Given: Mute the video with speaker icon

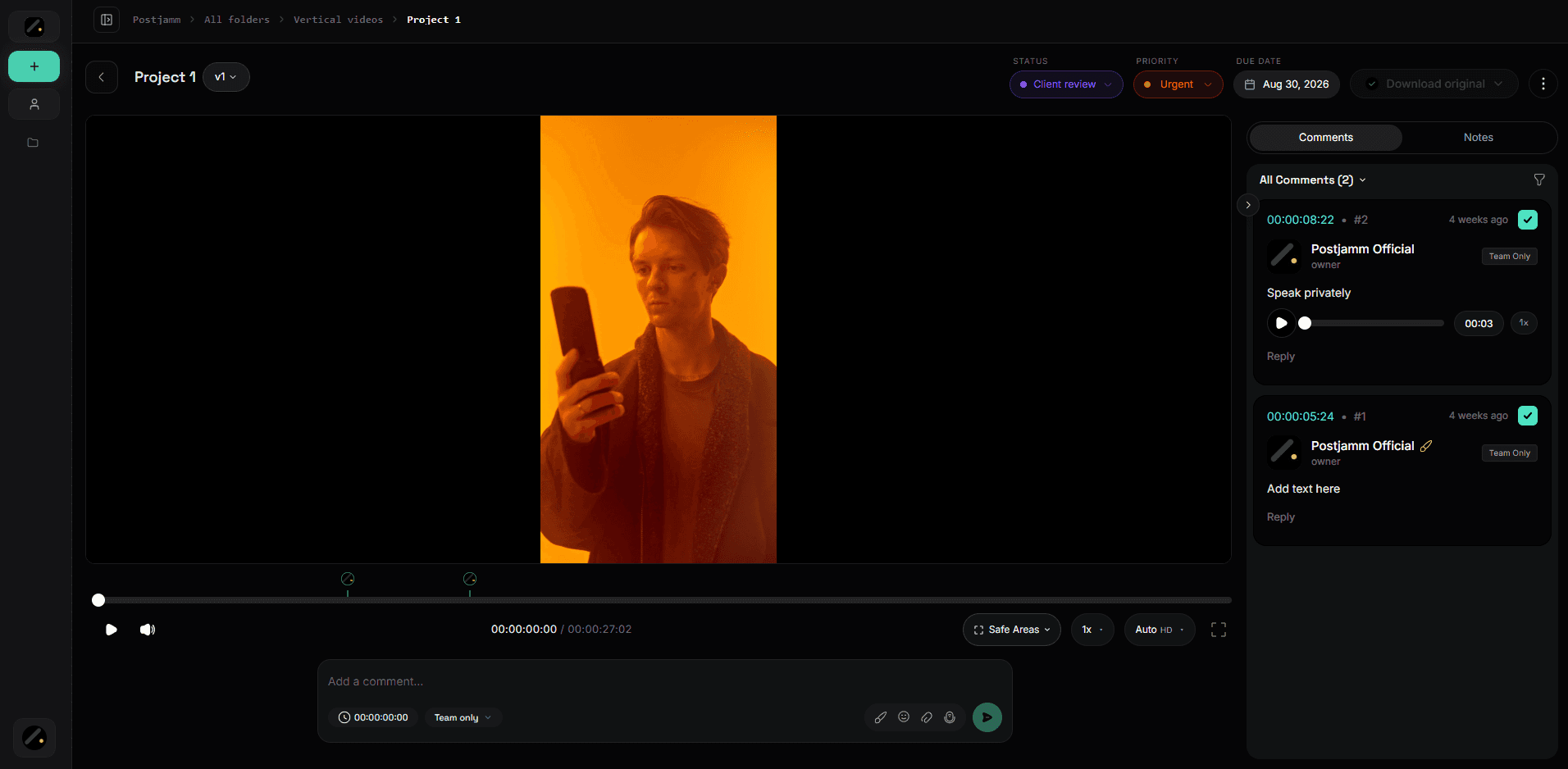Looking at the screenshot, I should [148, 630].
